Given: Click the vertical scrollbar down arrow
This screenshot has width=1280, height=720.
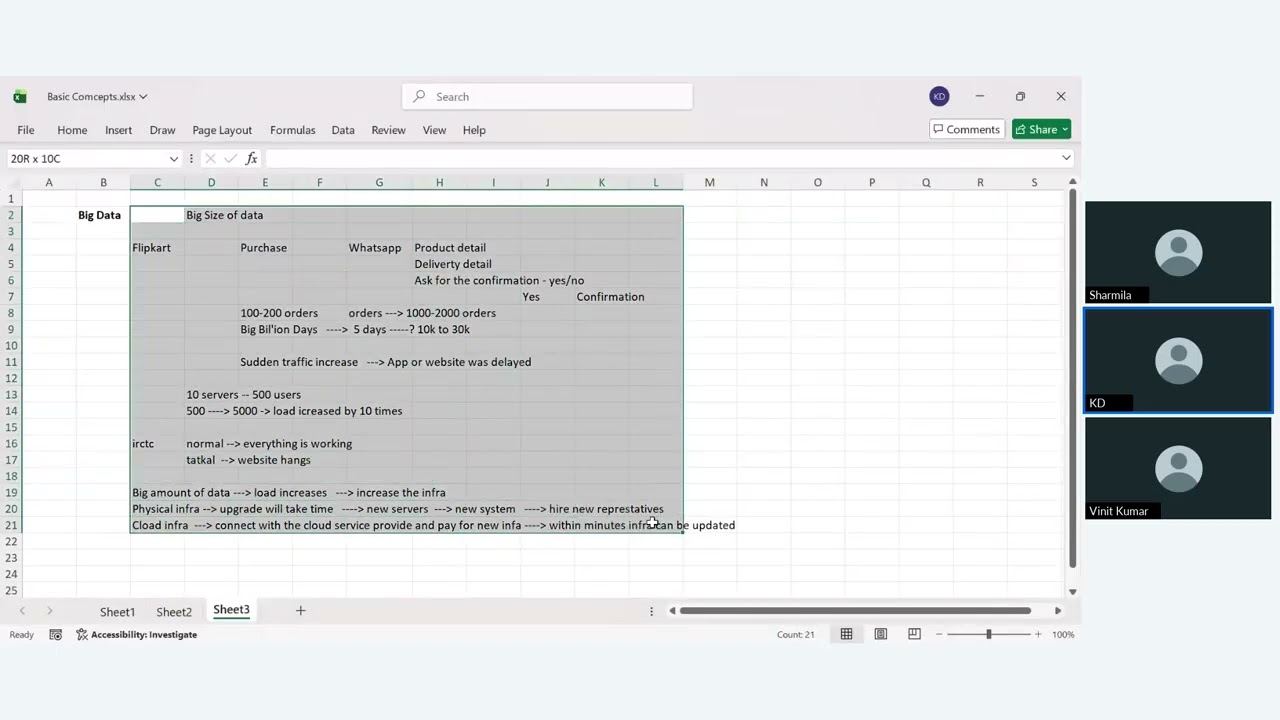Looking at the screenshot, I should tap(1072, 592).
